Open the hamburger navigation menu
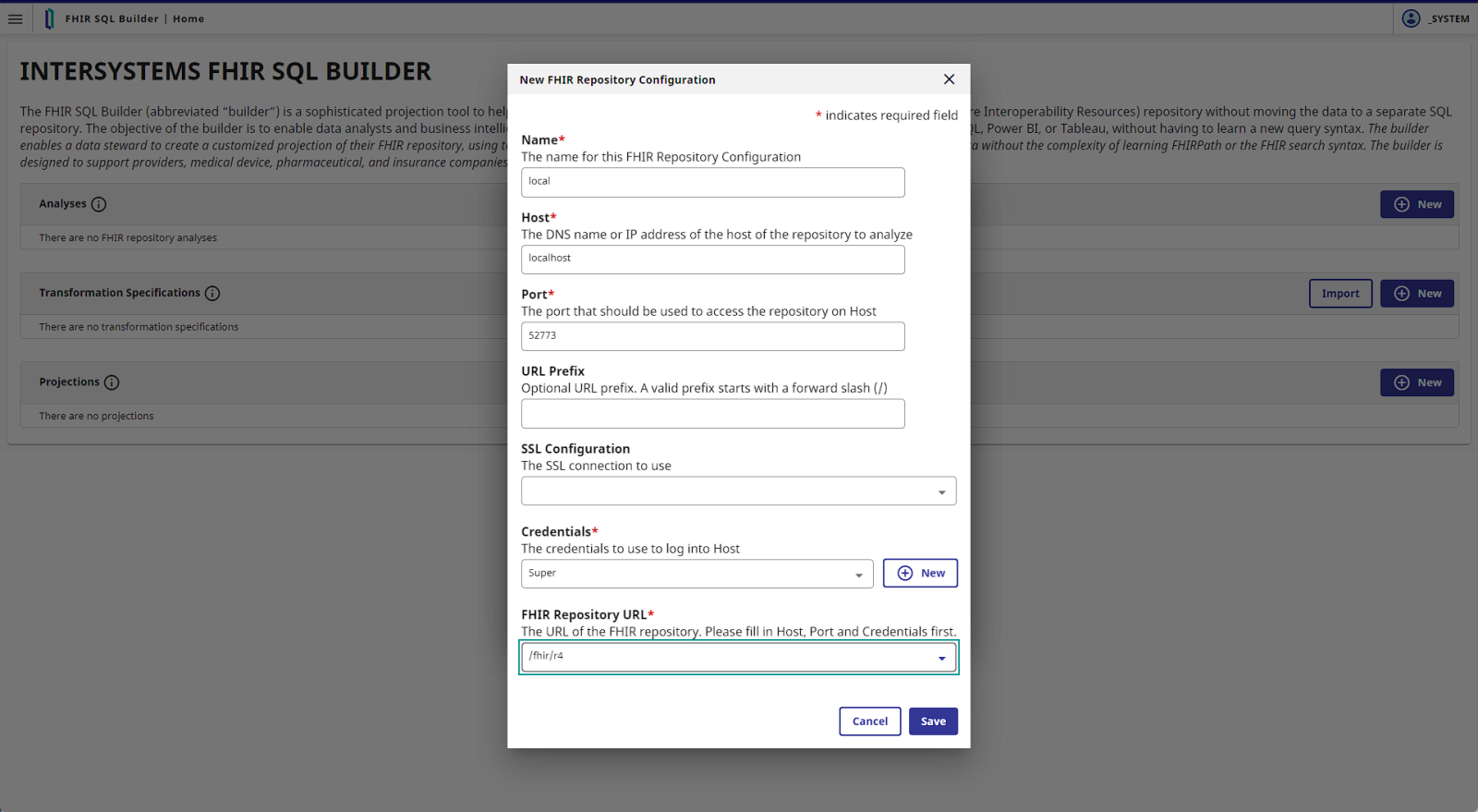The width and height of the screenshot is (1478, 812). (16, 18)
